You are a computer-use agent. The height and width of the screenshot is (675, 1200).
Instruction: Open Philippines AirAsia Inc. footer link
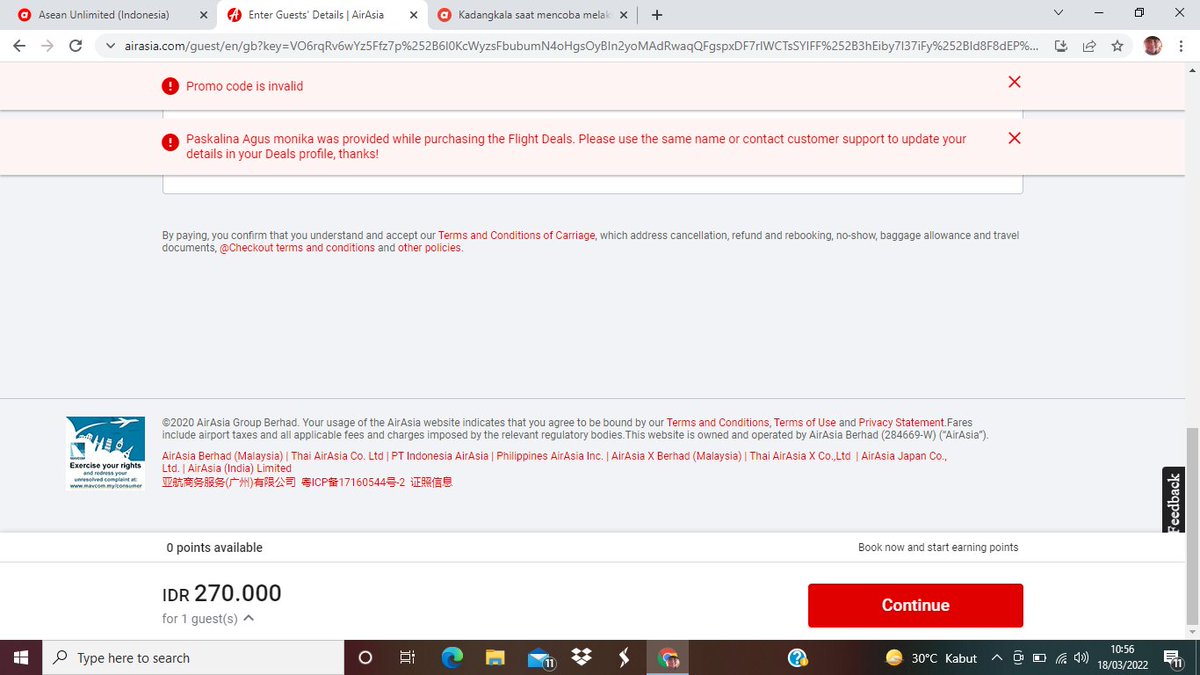(550, 456)
